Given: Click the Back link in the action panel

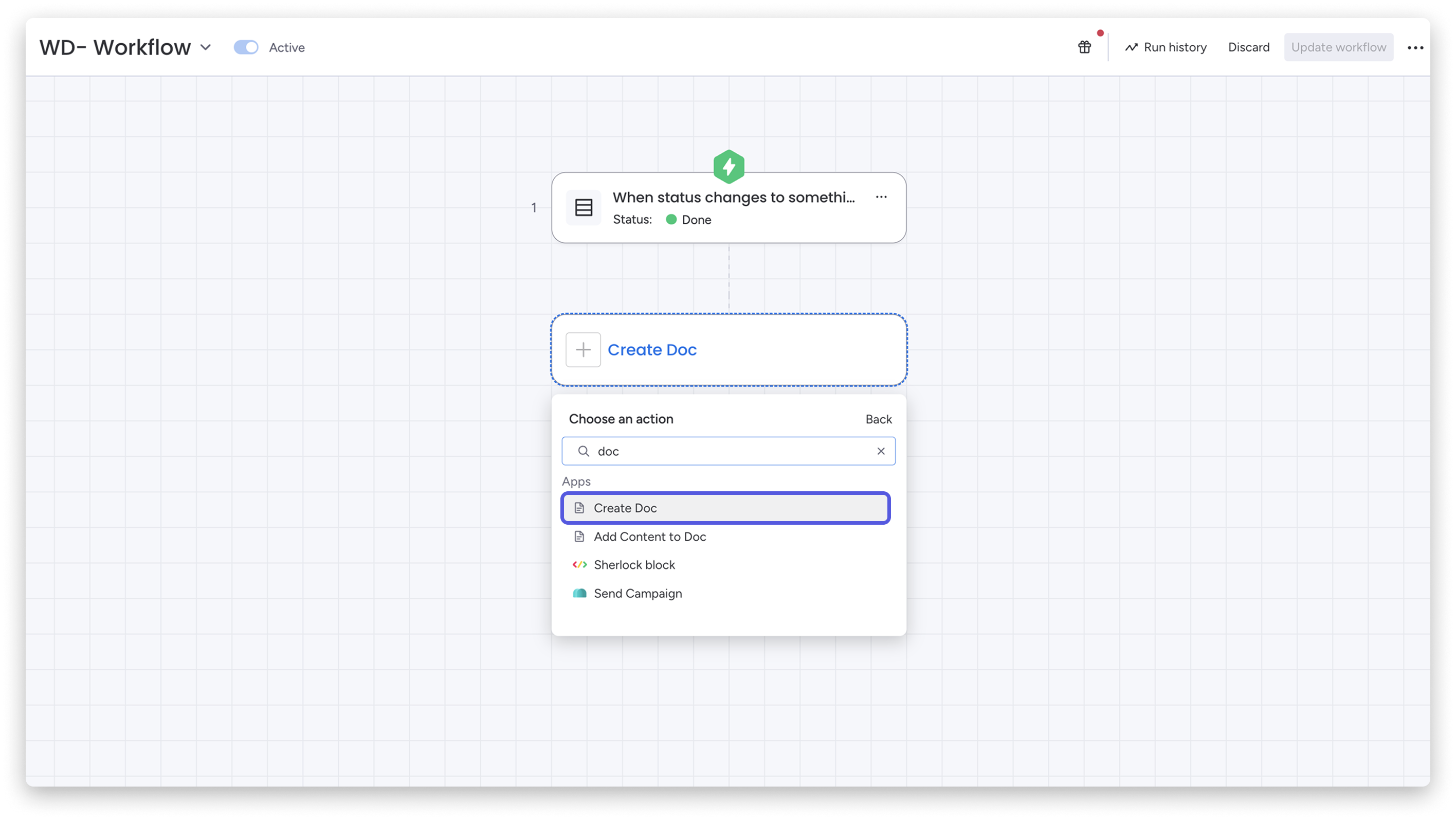Looking at the screenshot, I should tap(878, 418).
